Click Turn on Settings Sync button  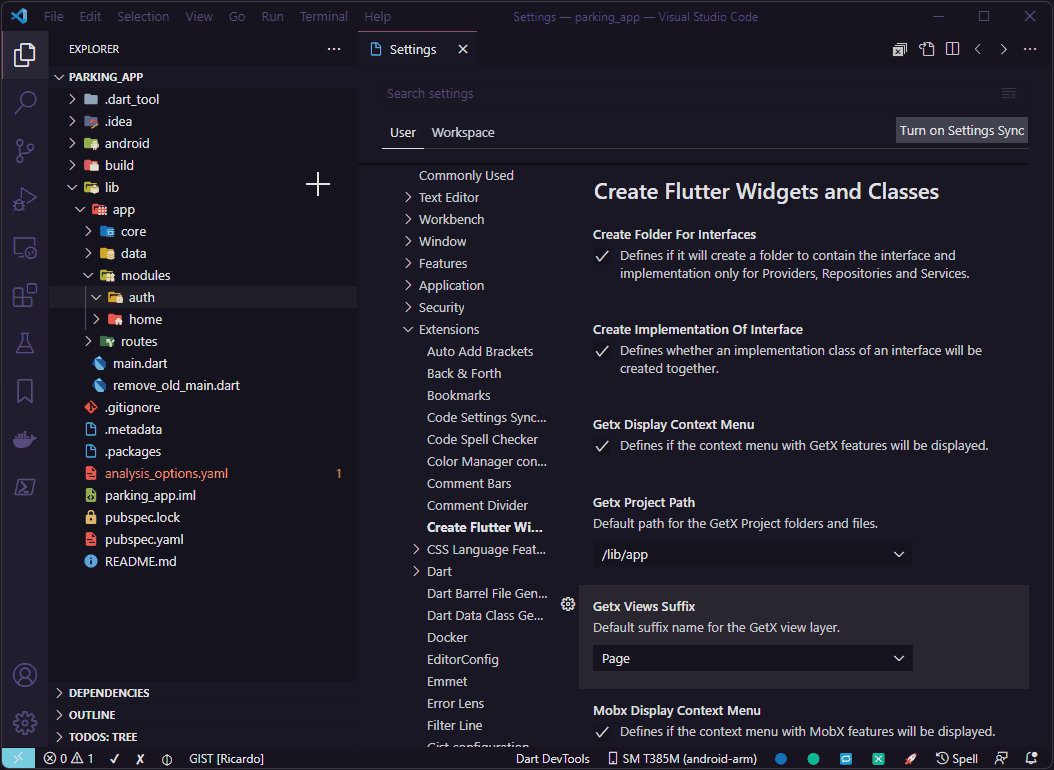pyautogui.click(x=962, y=130)
